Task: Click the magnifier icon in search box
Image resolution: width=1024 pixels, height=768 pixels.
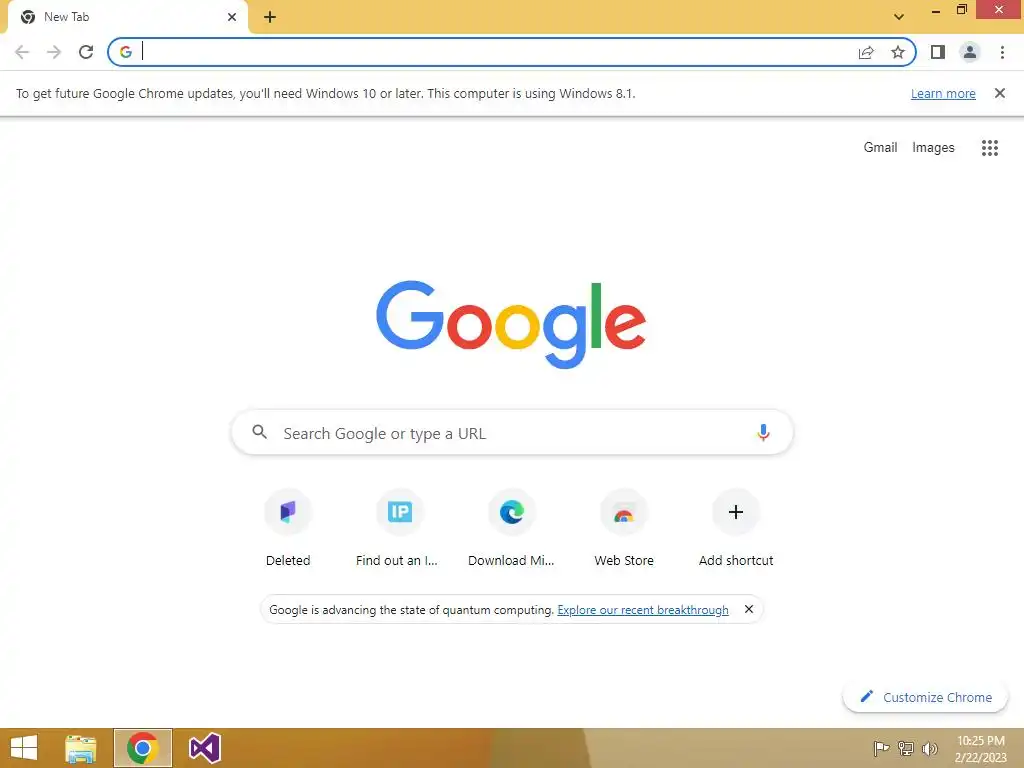Action: [x=259, y=432]
